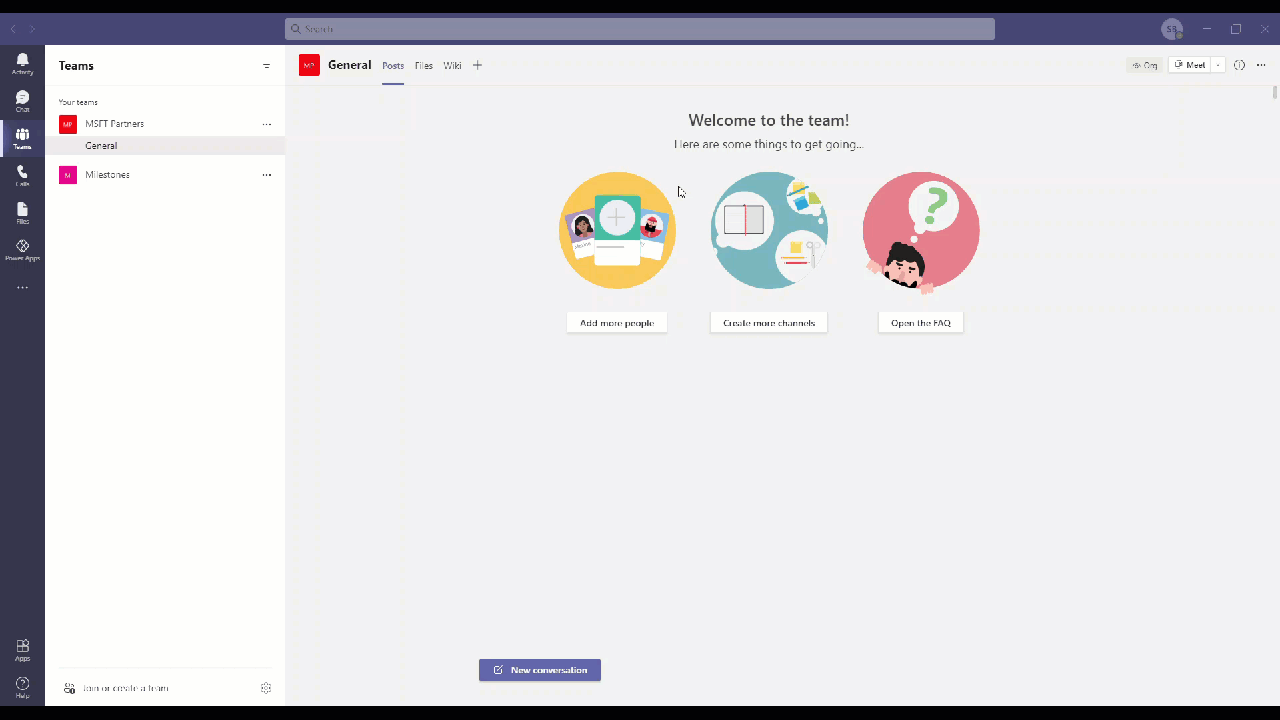The width and height of the screenshot is (1280, 720).
Task: Go back using the back arrow
Action: click(x=13, y=29)
